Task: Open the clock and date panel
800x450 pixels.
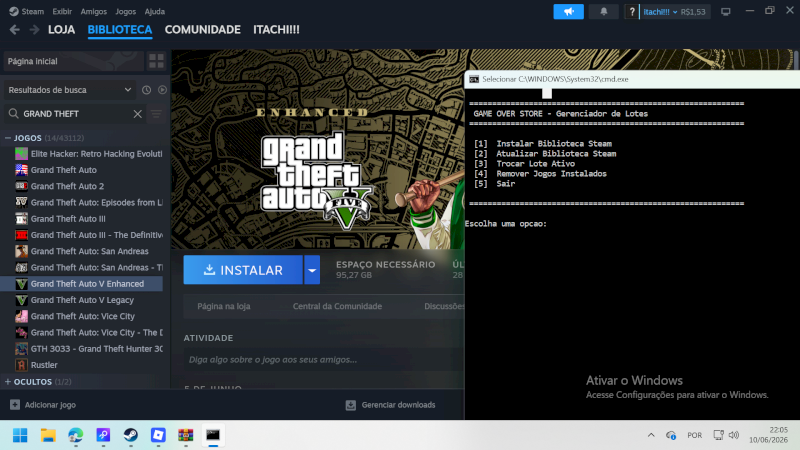Action: click(768, 435)
